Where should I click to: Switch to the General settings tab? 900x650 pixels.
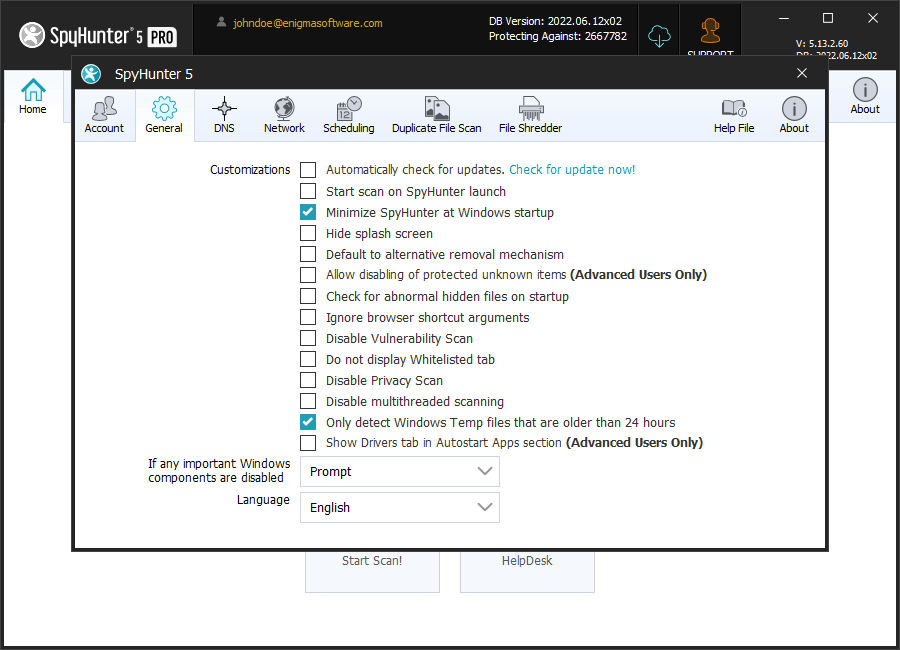[164, 115]
